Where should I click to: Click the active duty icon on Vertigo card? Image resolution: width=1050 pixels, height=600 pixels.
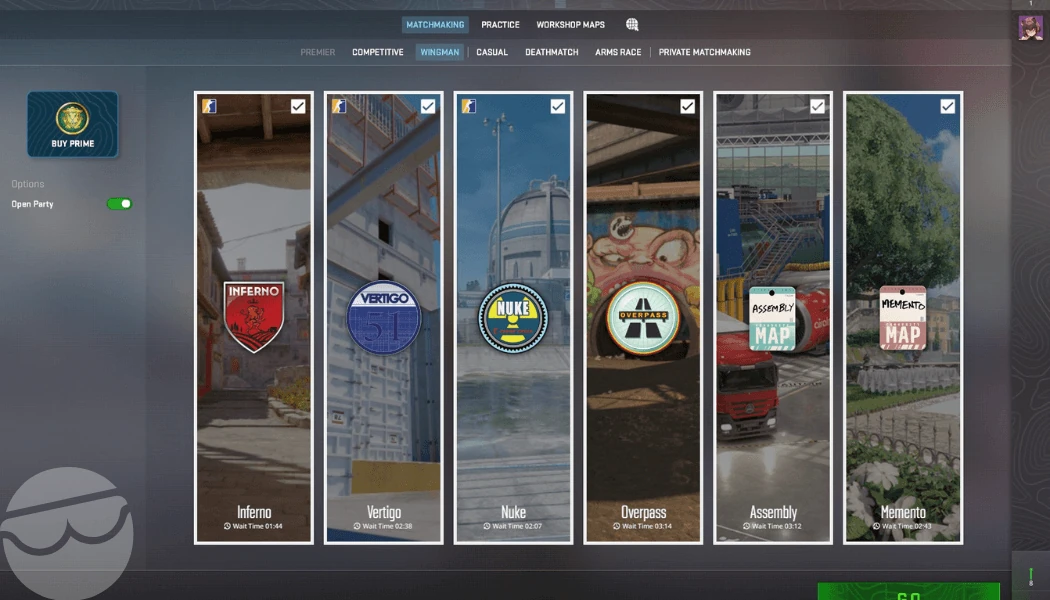point(339,106)
